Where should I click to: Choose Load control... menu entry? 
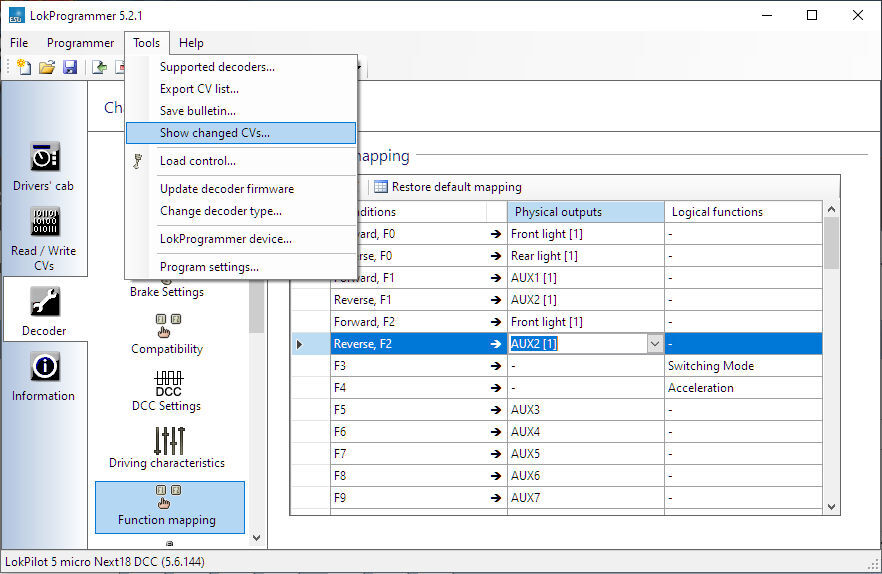pyautogui.click(x=241, y=161)
